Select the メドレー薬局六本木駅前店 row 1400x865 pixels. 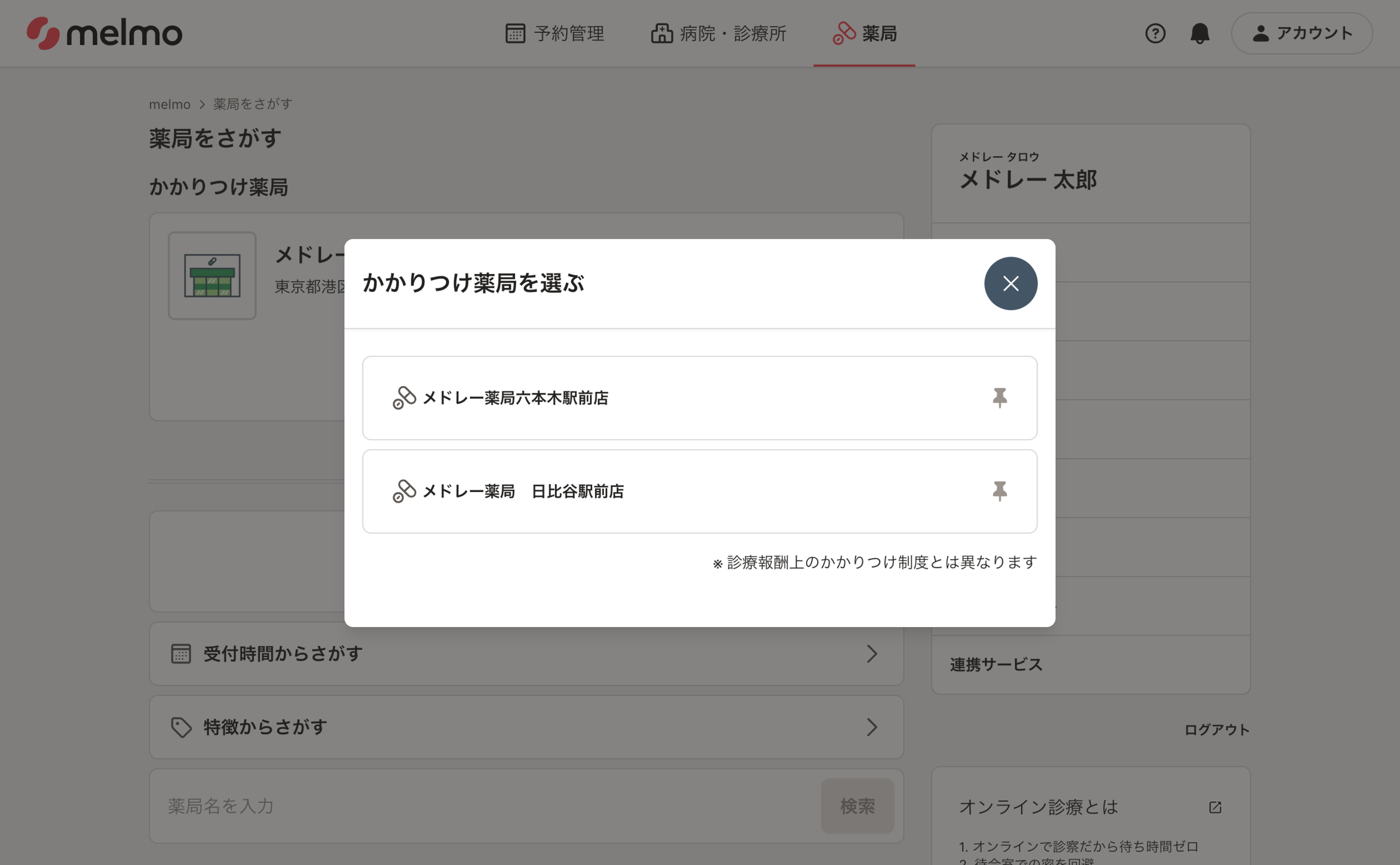pyautogui.click(x=699, y=398)
